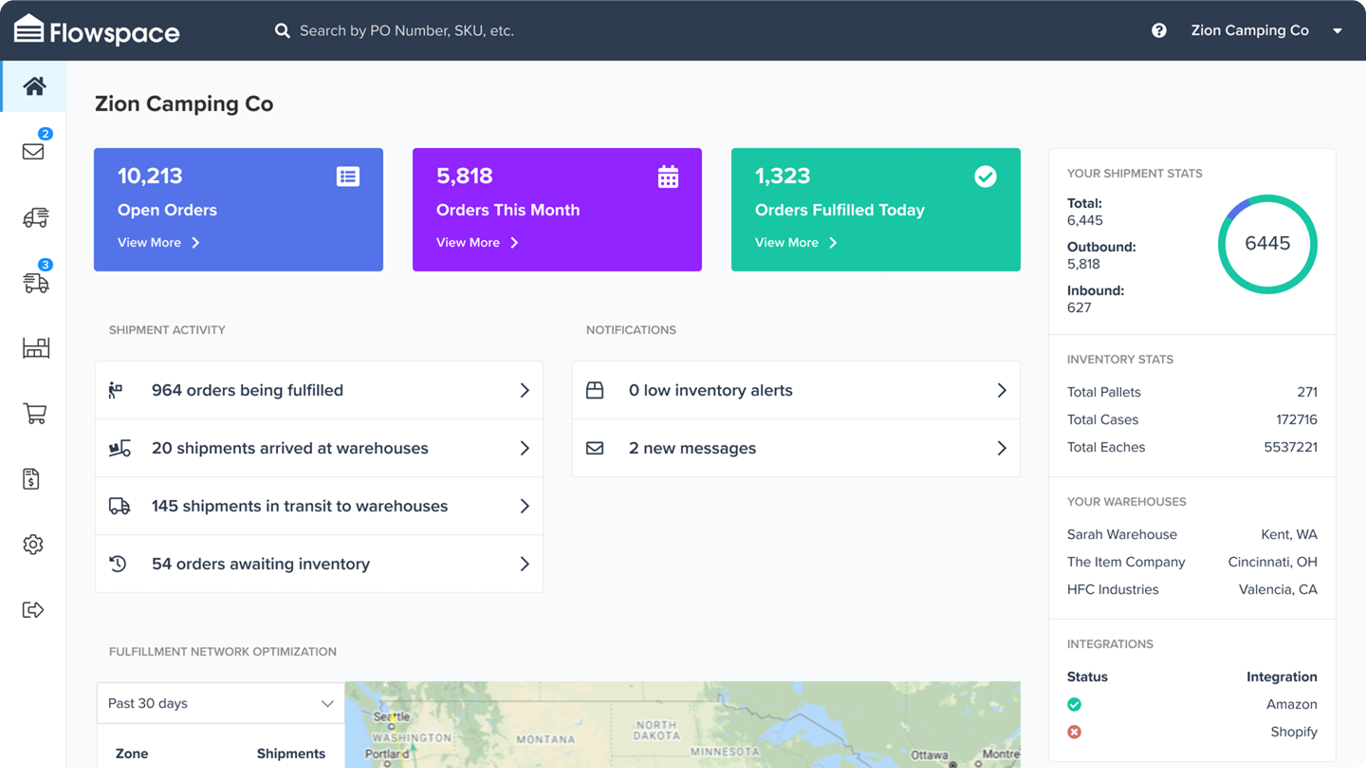Open orders using the shopping cart icon
The width and height of the screenshot is (1366, 768).
[x=33, y=413]
